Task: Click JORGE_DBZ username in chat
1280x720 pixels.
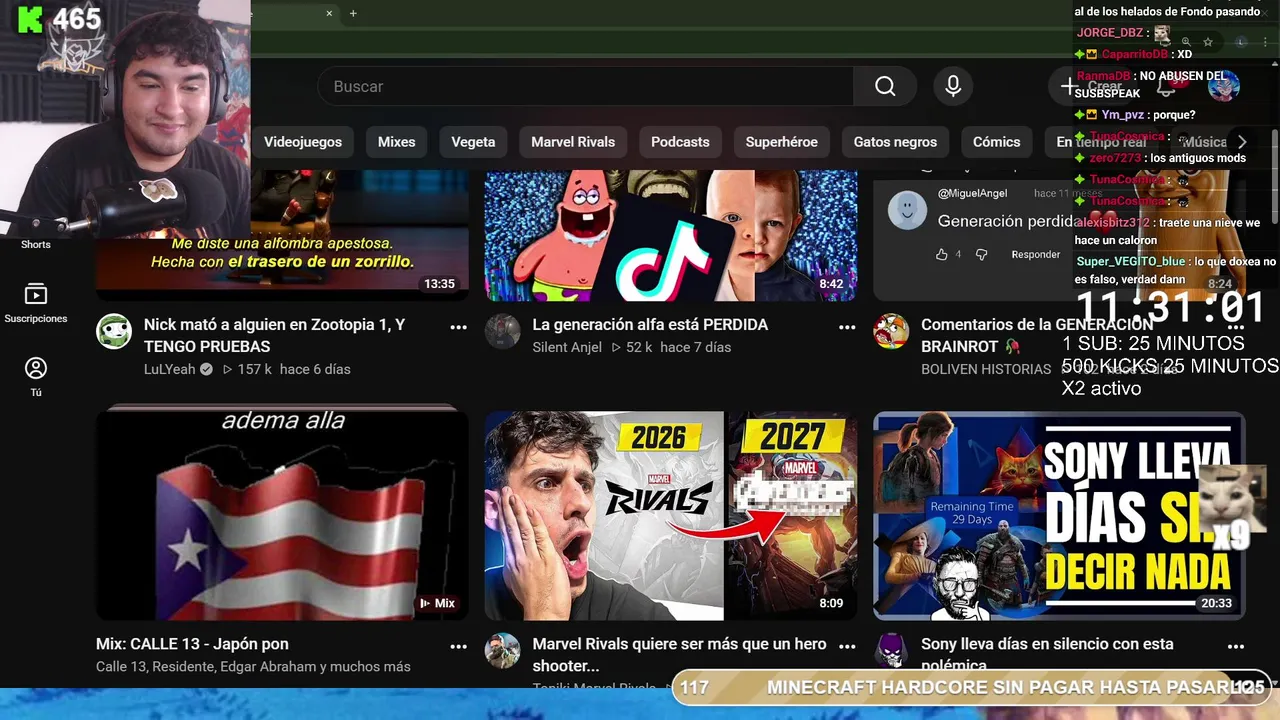Action: [1110, 33]
